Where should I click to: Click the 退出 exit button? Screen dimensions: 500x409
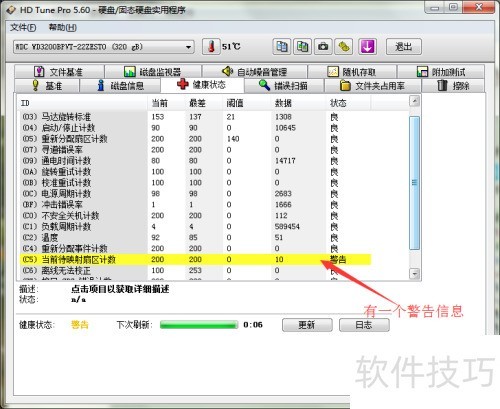404,46
